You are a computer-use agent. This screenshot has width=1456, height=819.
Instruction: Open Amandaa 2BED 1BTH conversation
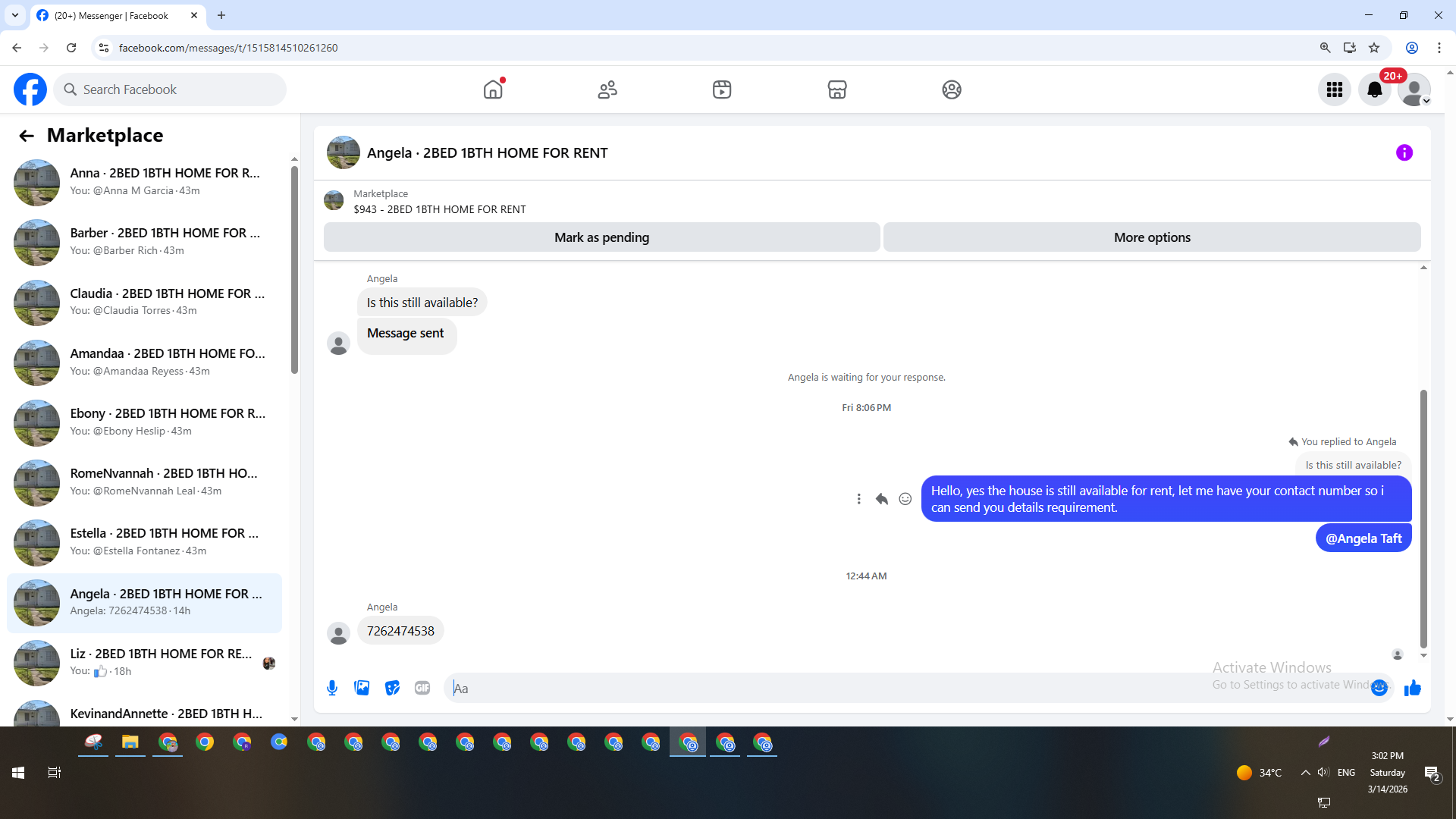pos(144,362)
